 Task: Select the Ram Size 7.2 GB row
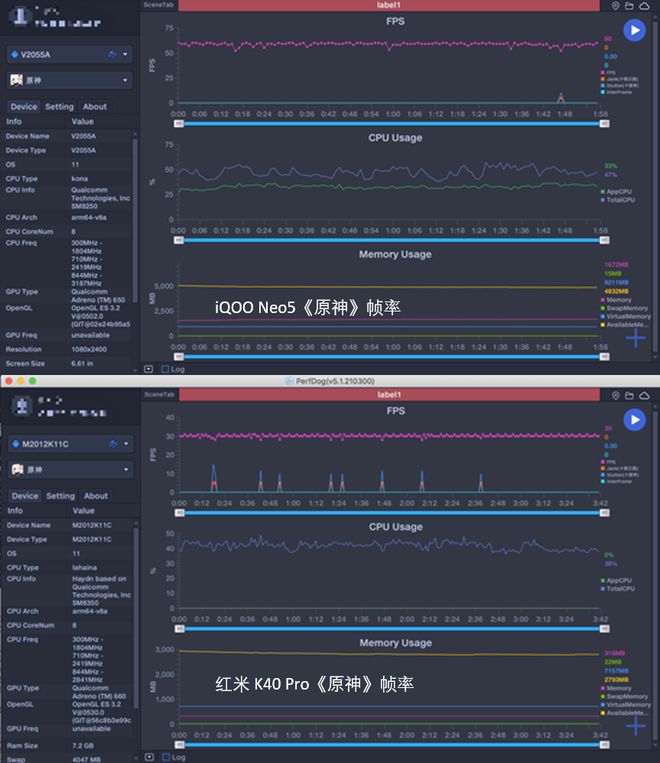[69, 745]
